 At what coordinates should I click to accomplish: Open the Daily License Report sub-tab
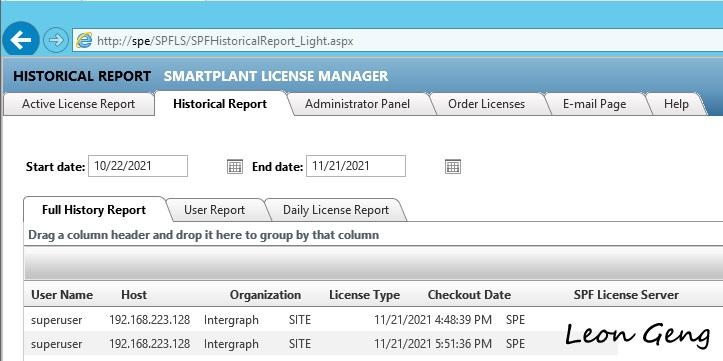(x=336, y=210)
